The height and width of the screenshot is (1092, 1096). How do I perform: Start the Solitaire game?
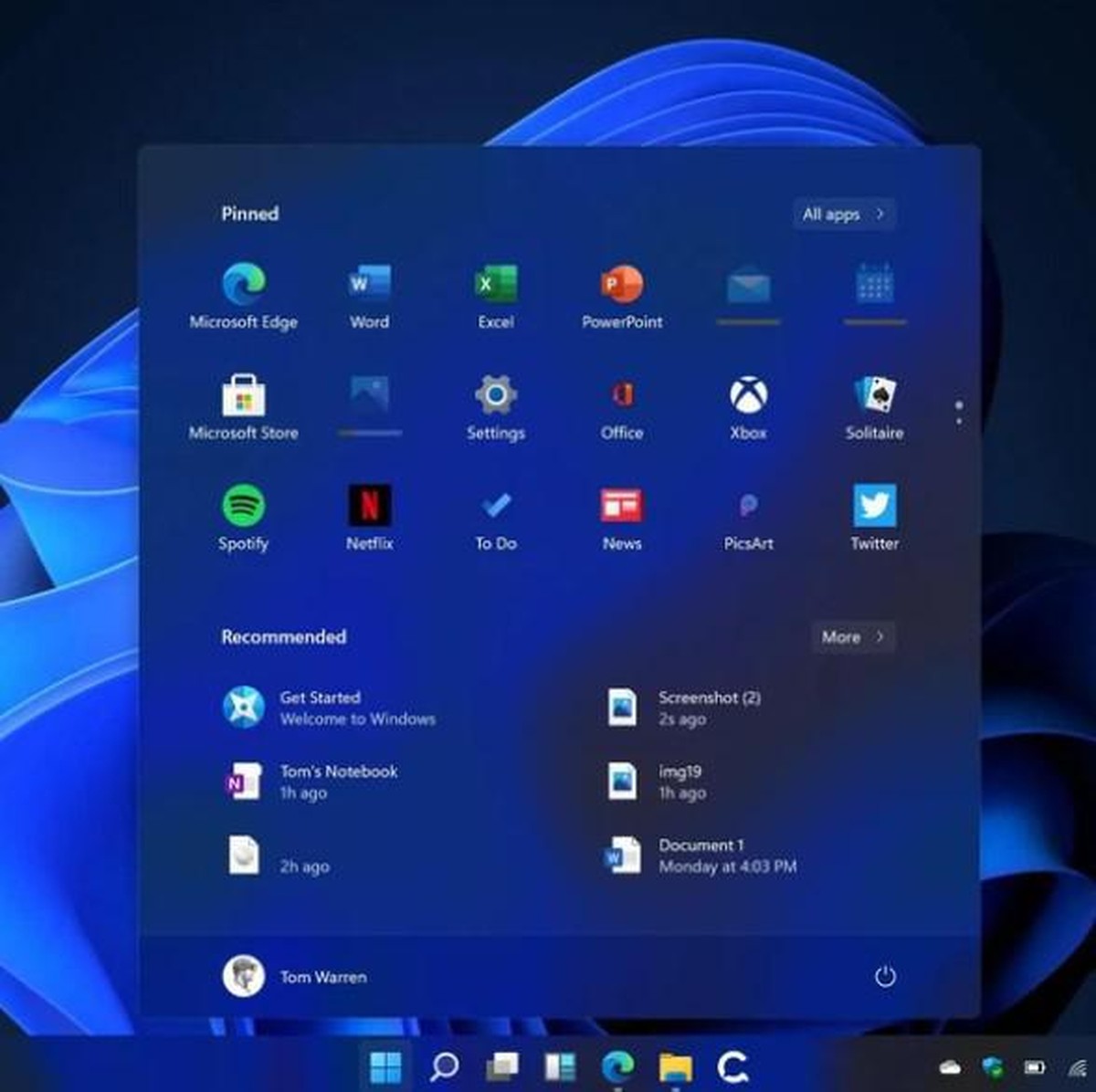coord(874,407)
